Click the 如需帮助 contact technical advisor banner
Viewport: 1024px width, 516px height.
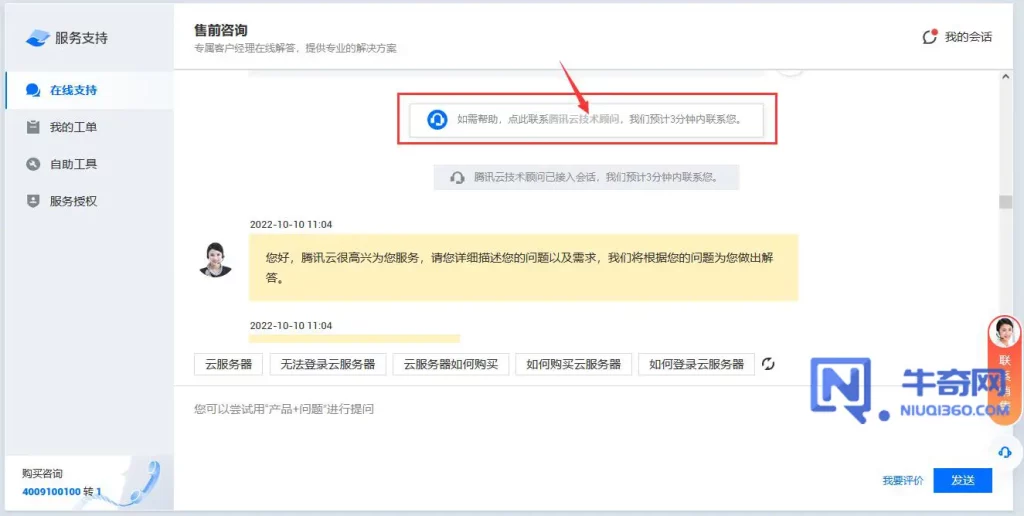pyautogui.click(x=586, y=120)
